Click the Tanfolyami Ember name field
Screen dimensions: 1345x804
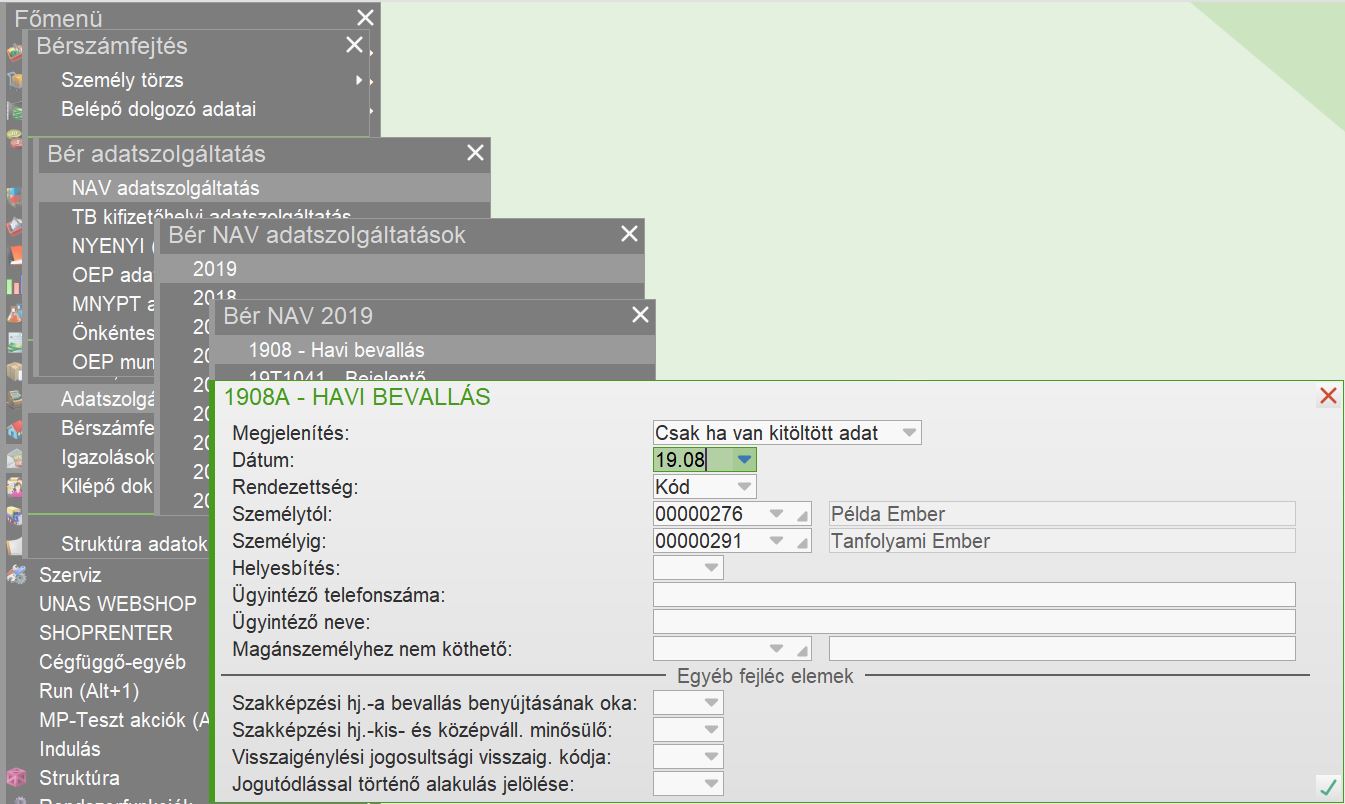(1062, 542)
